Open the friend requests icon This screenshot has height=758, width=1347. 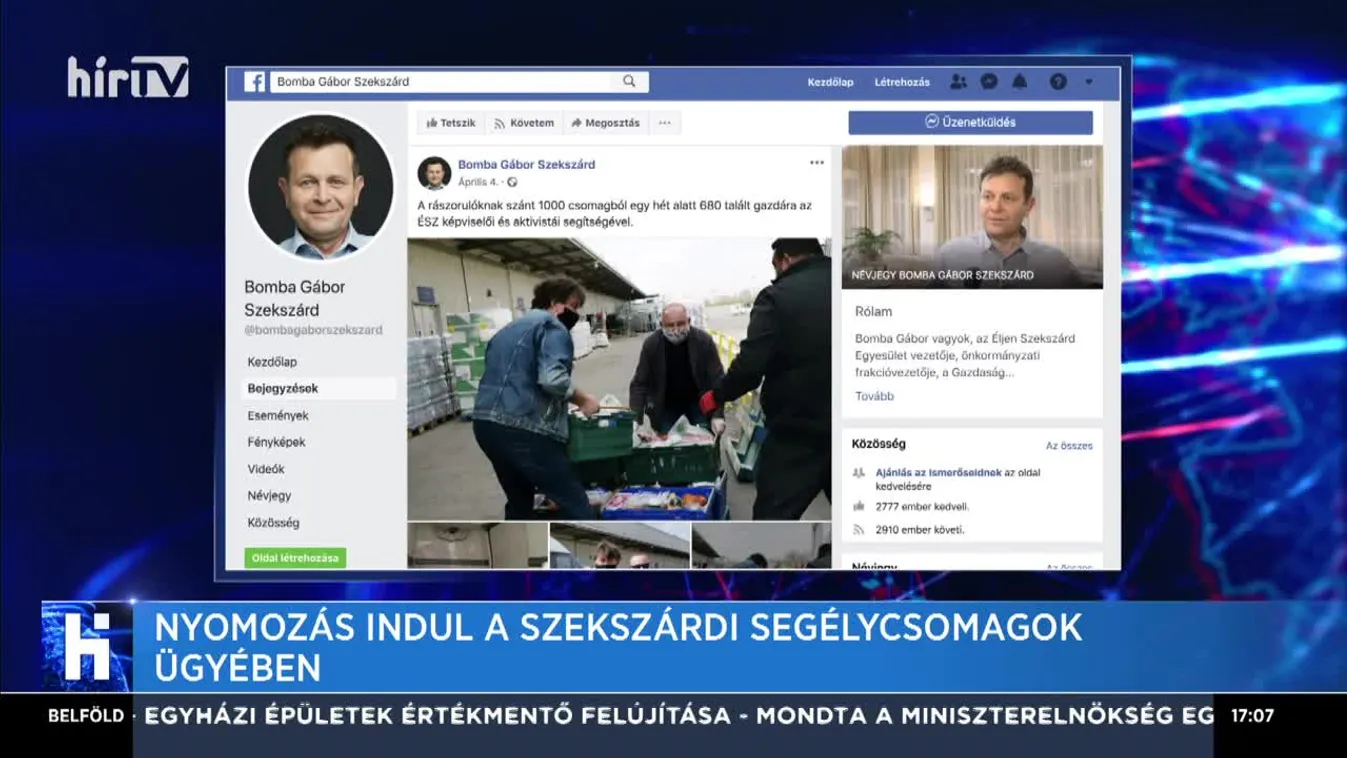pyautogui.click(x=958, y=82)
